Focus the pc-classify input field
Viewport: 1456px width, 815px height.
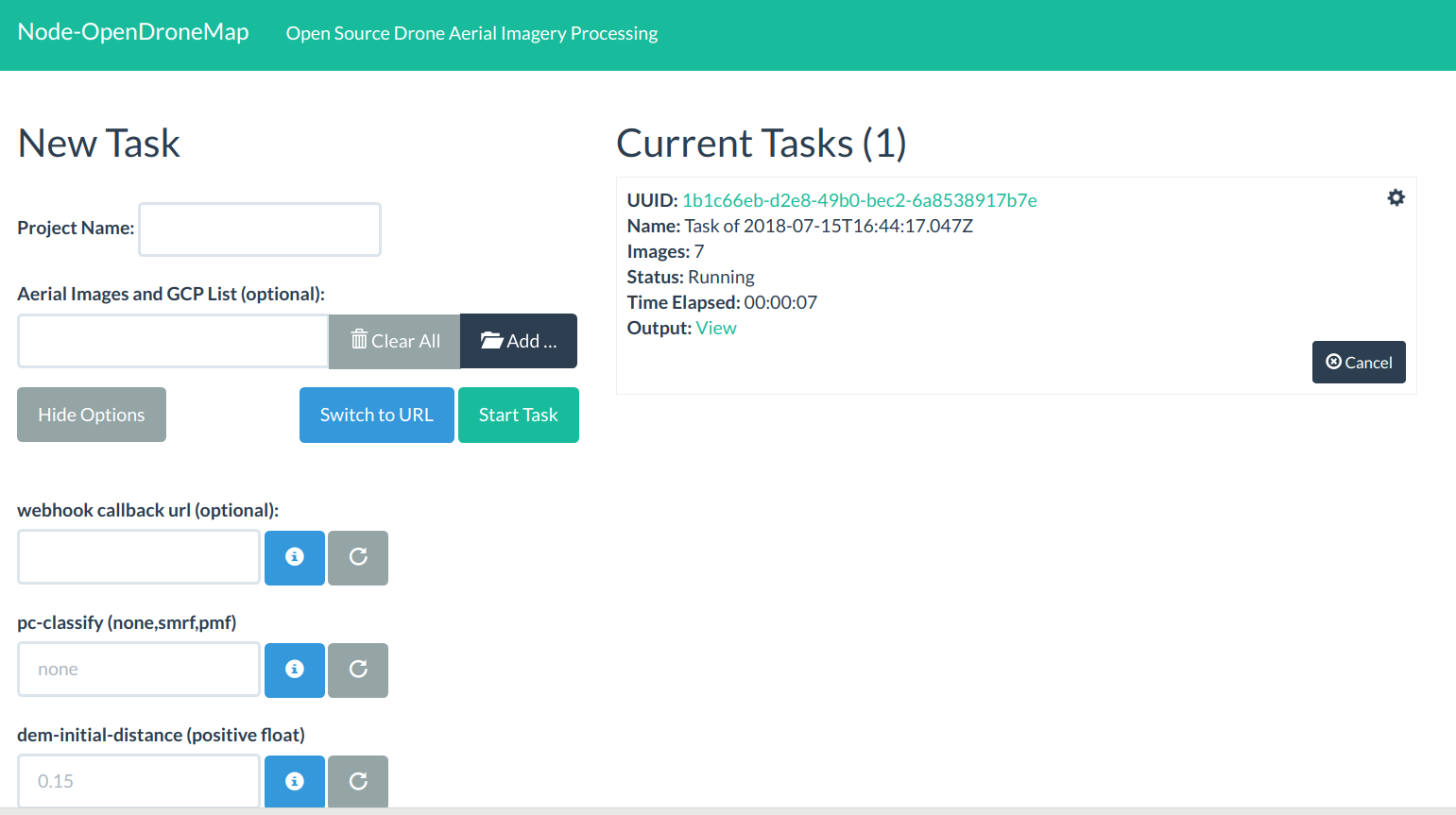(139, 670)
